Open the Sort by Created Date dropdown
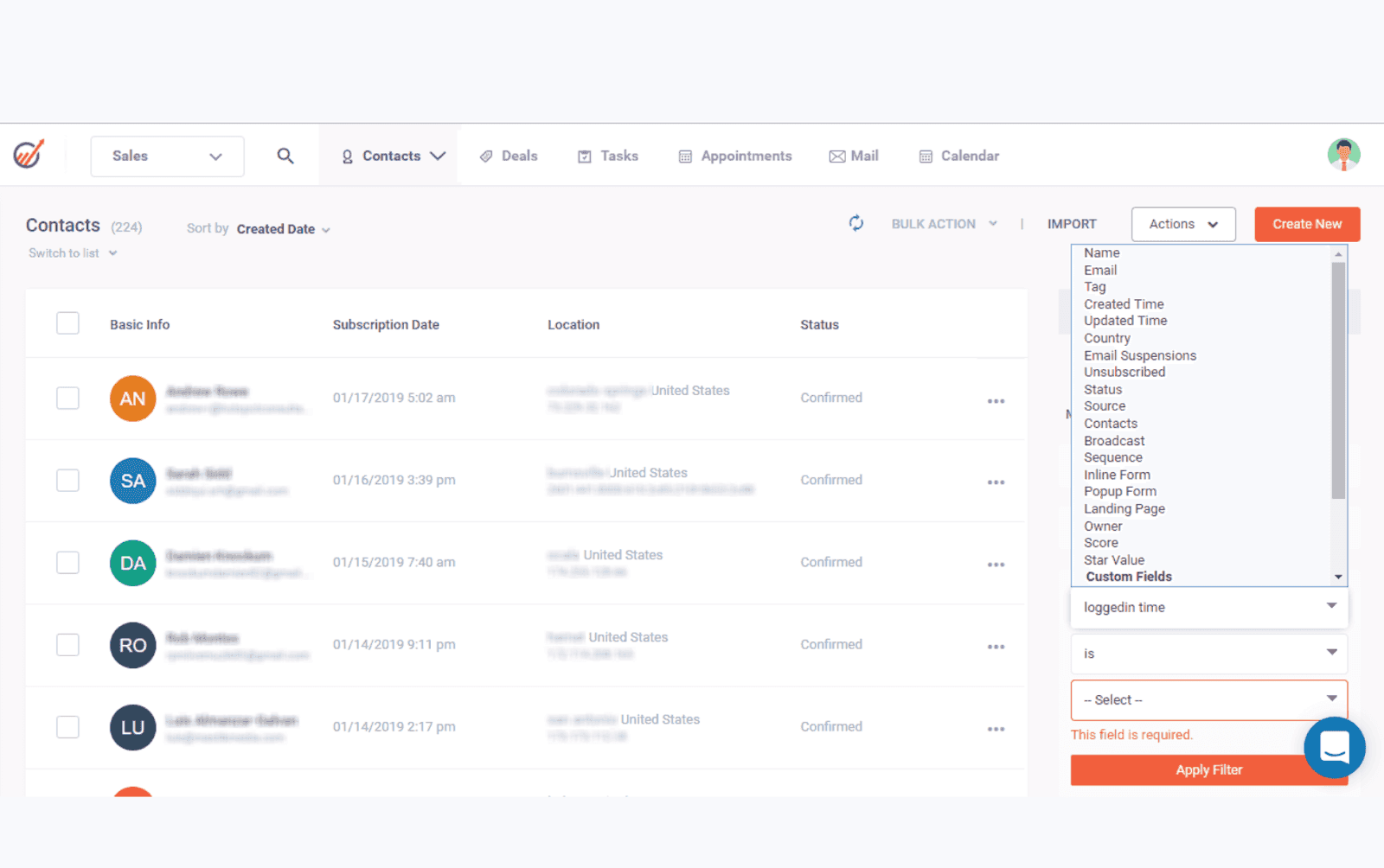Image resolution: width=1384 pixels, height=868 pixels. pos(277,228)
